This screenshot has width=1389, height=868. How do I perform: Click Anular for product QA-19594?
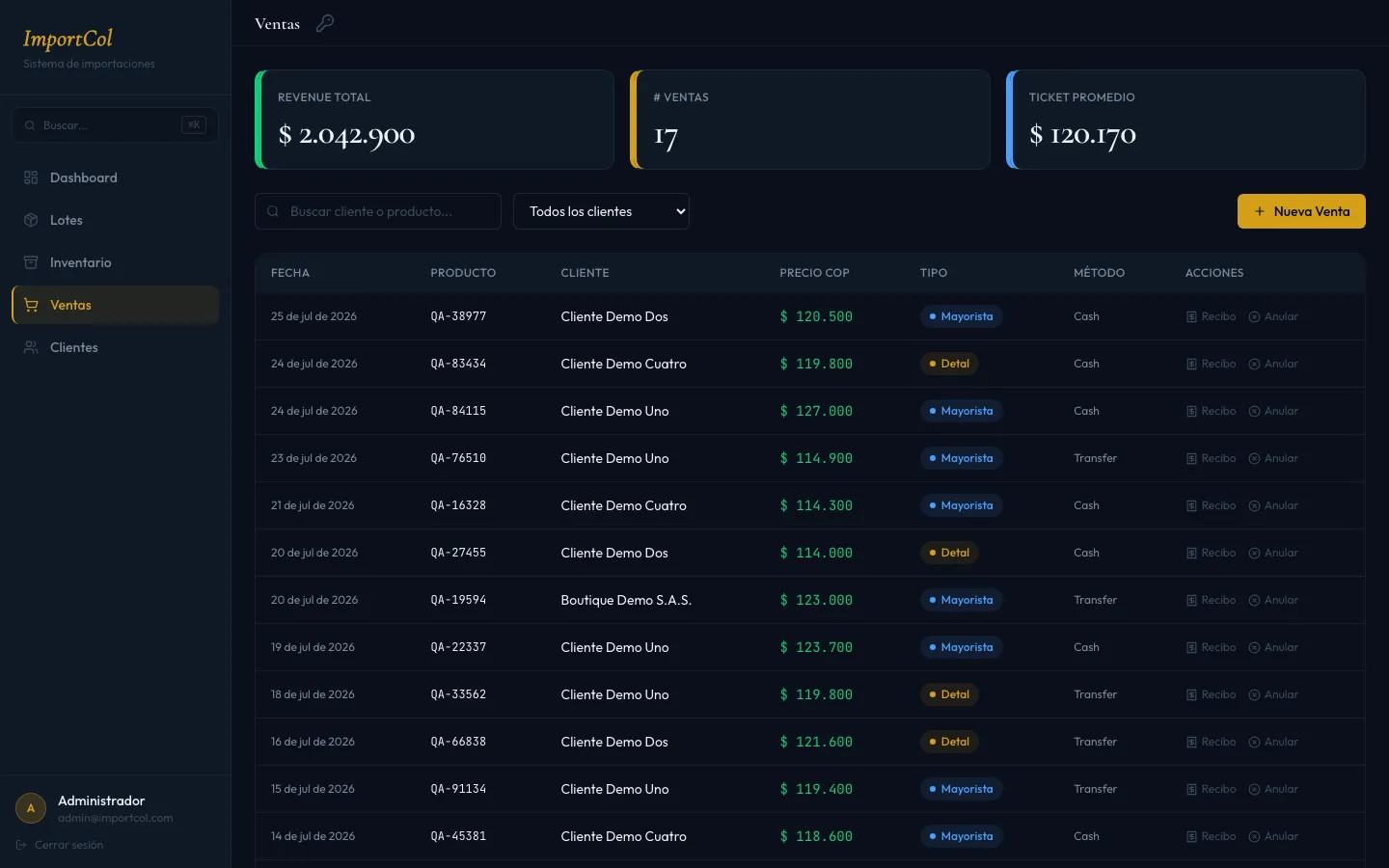(1273, 600)
